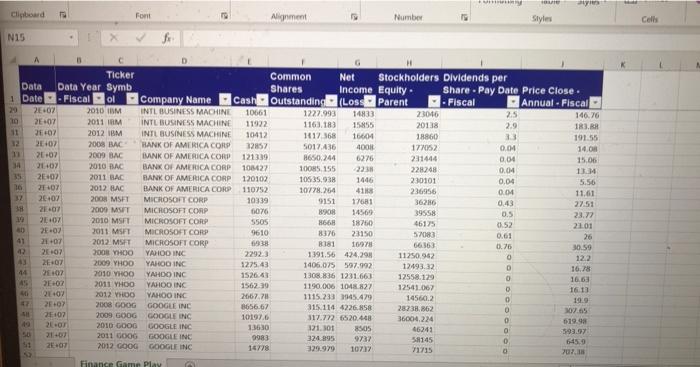Image resolution: width=700 pixels, height=367 pixels.
Task: Select column L header
Action: click(661, 66)
